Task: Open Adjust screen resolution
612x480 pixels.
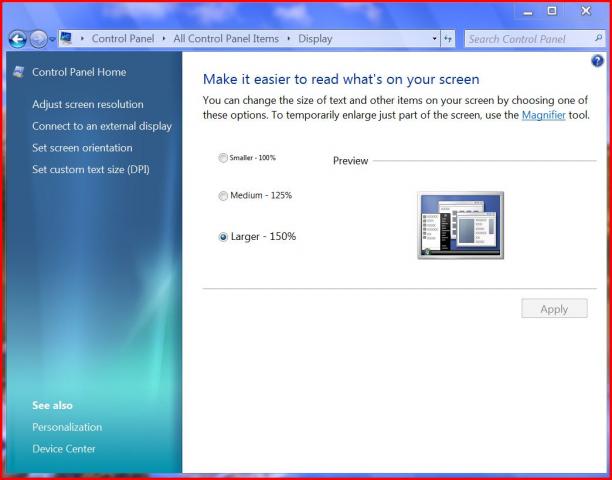Action: coord(88,104)
